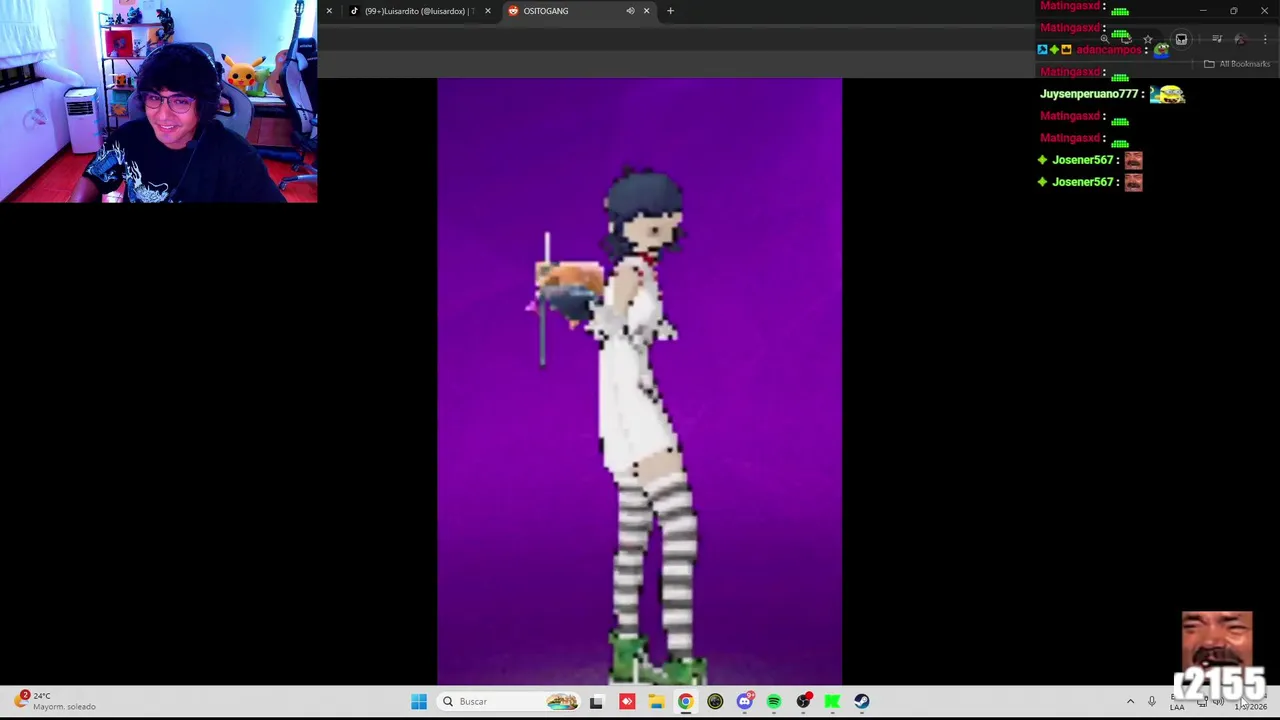Open the media controls icon in Chrome
Viewport: 1280px width, 720px height.
[1217, 40]
